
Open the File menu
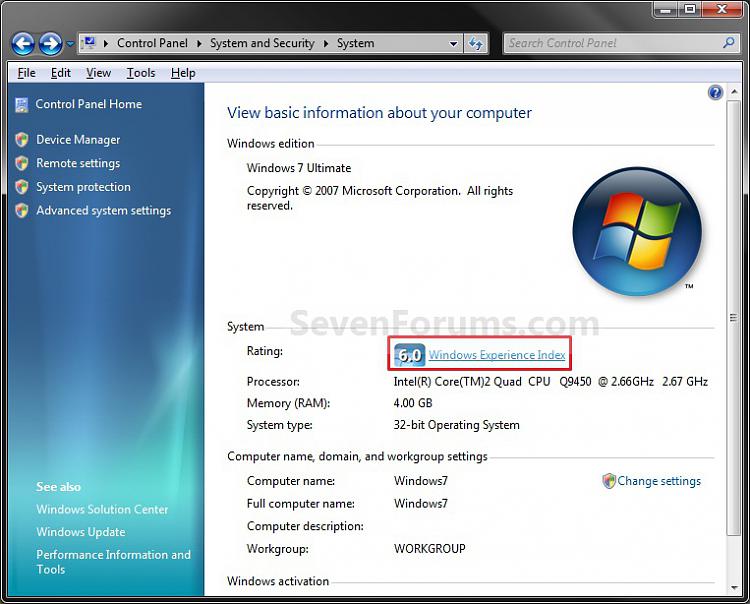(26, 73)
